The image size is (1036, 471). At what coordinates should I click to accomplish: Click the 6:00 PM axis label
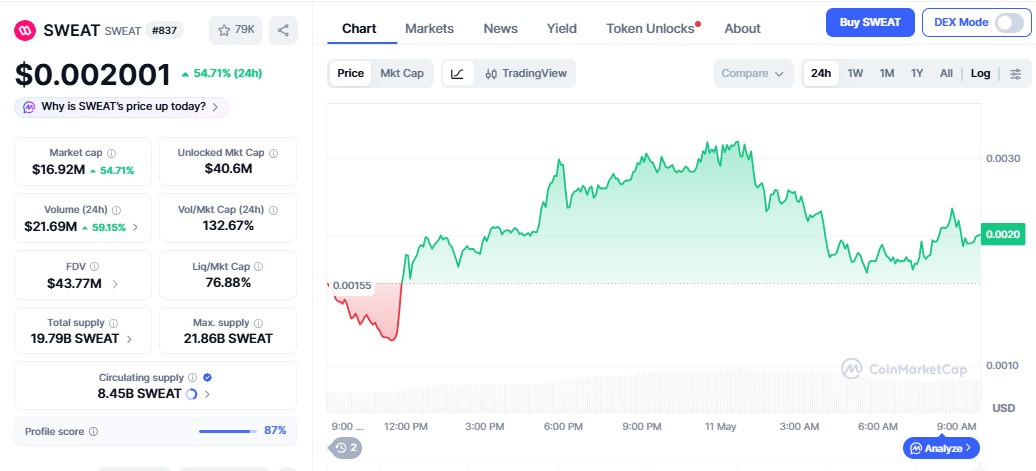point(563,427)
